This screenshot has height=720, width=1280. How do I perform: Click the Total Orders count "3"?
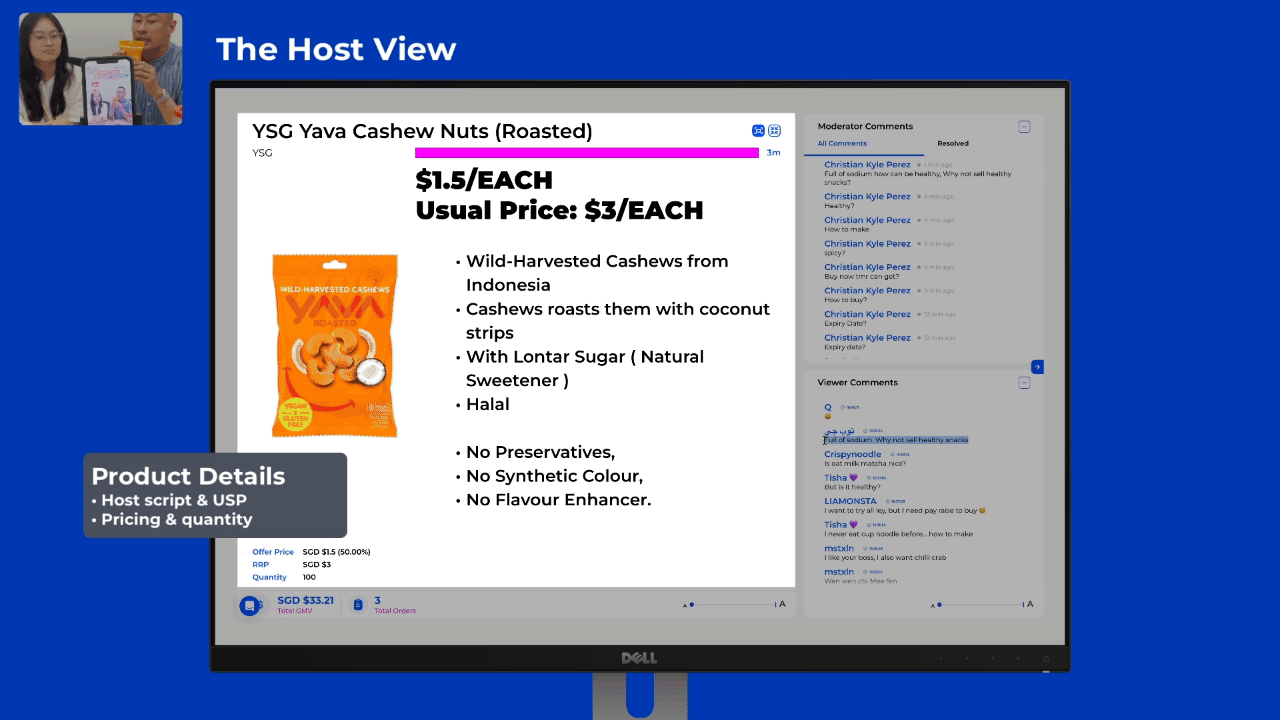pos(377,600)
